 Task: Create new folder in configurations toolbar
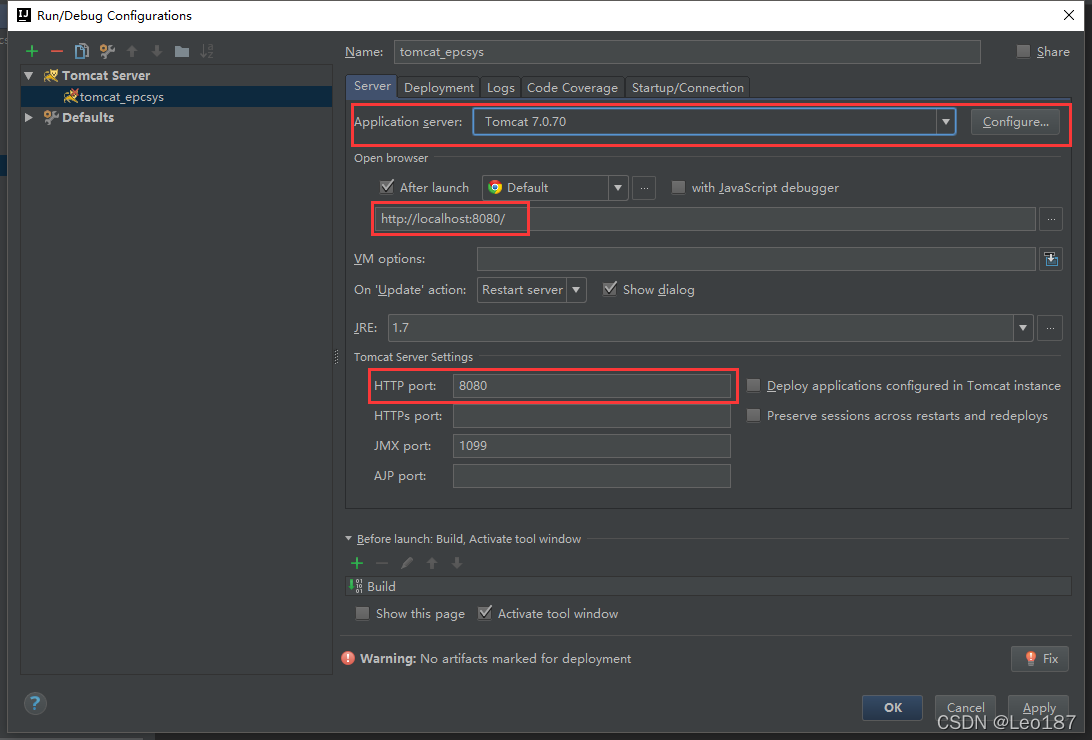(x=182, y=51)
